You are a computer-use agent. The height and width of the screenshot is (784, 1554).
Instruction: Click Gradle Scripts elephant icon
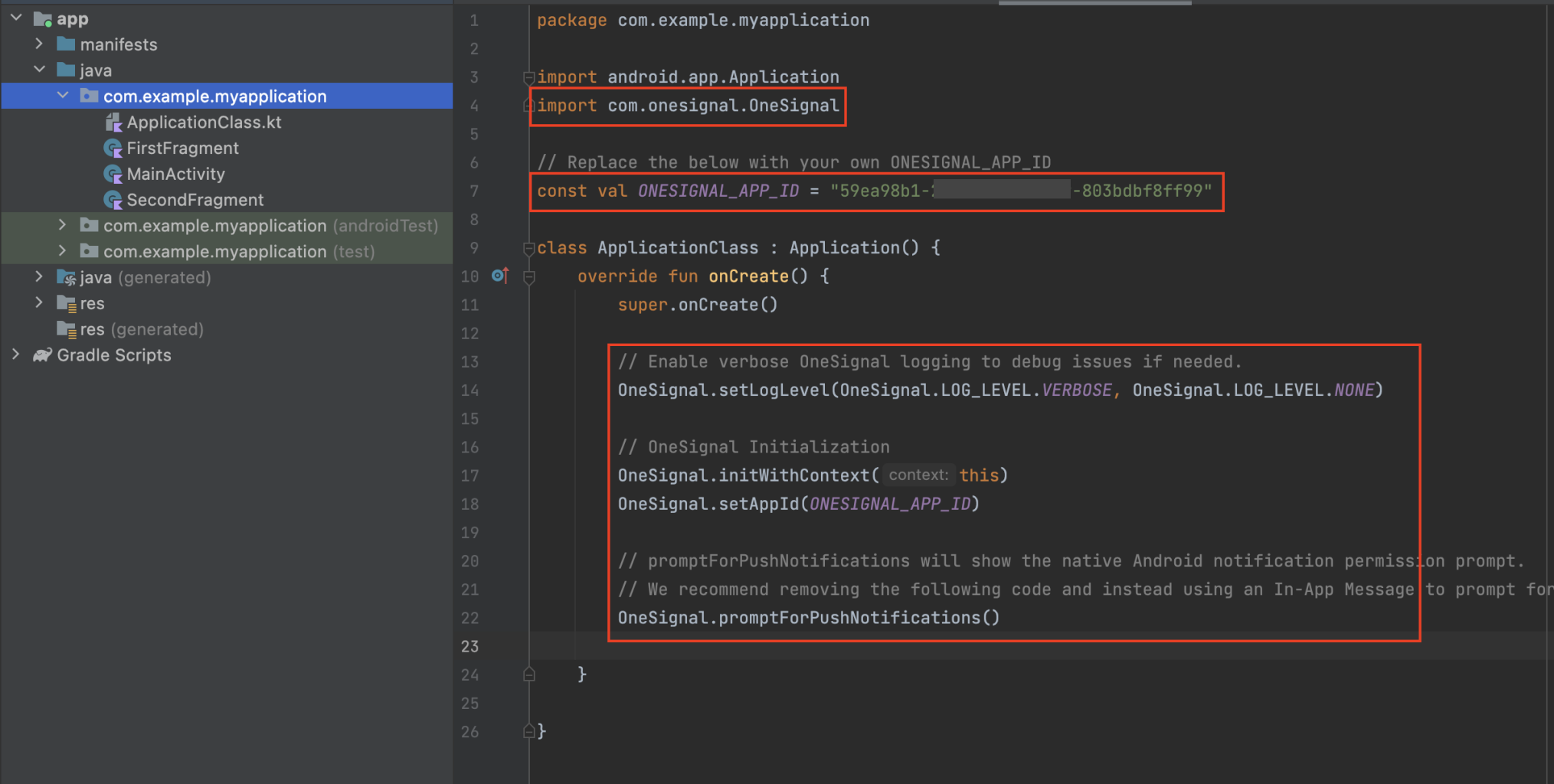tap(43, 354)
